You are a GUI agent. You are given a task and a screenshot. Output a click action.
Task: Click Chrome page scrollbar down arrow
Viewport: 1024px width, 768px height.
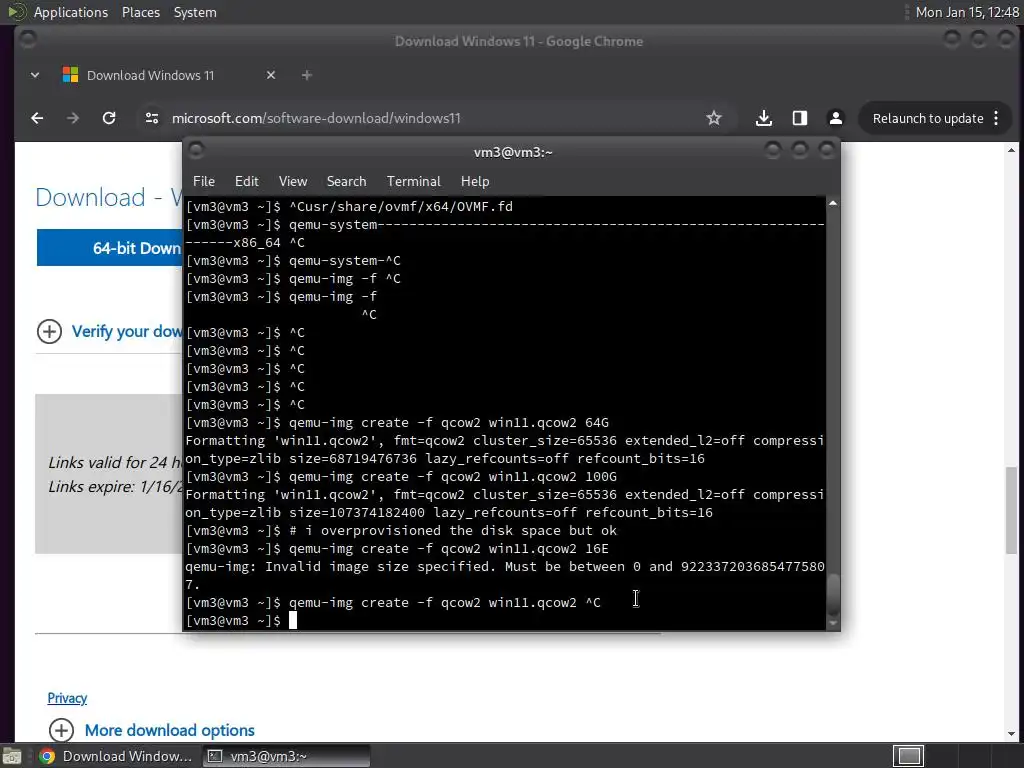click(1012, 735)
